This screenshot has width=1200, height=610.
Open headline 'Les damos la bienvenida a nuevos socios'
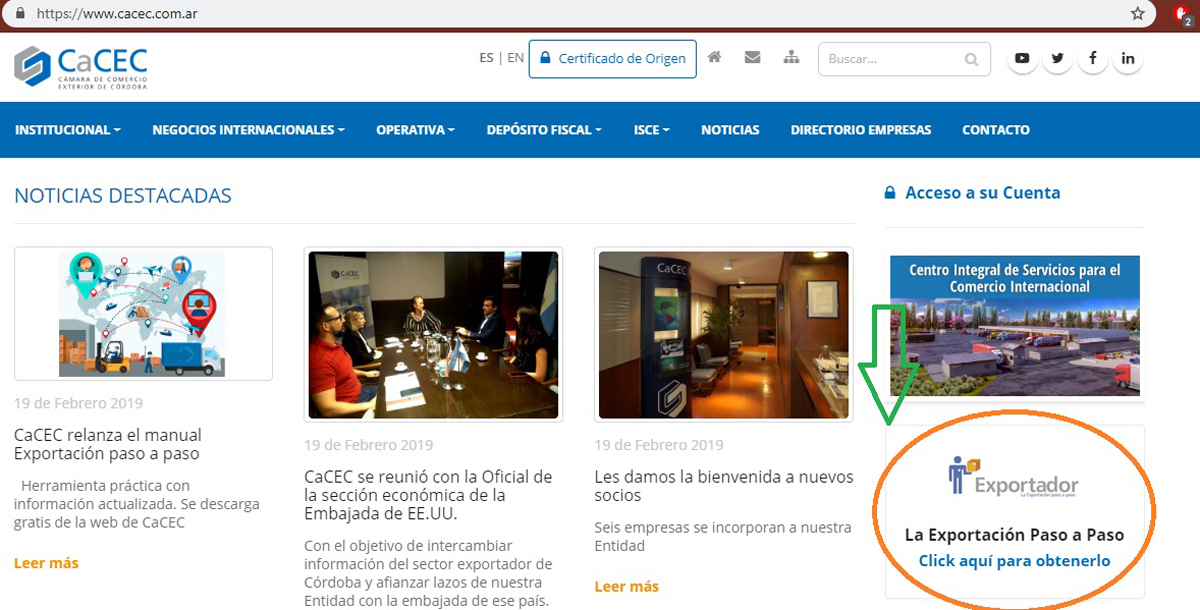(x=724, y=486)
